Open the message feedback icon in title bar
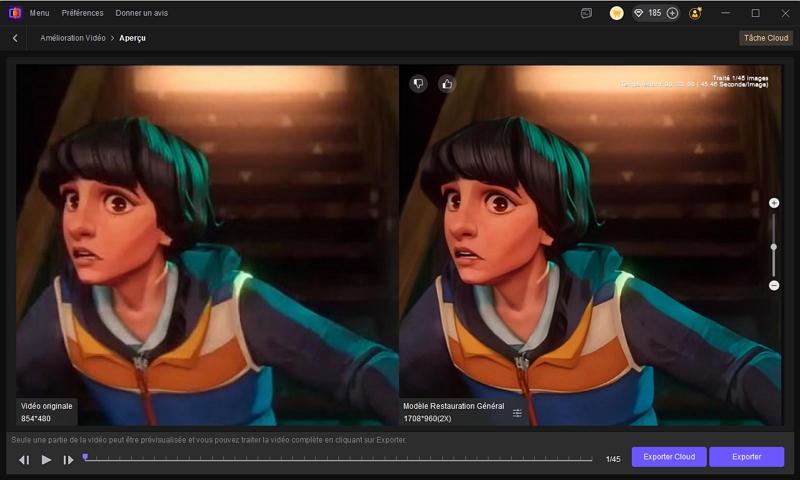Screen dimensions: 800x480 586,13
